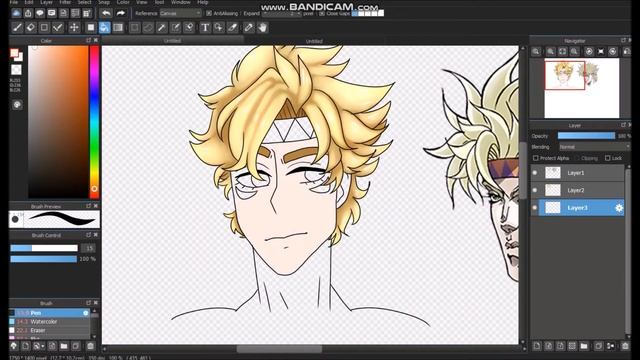The image size is (640, 360).
Task: Select the Dot/shape square tool
Action: (44, 28)
